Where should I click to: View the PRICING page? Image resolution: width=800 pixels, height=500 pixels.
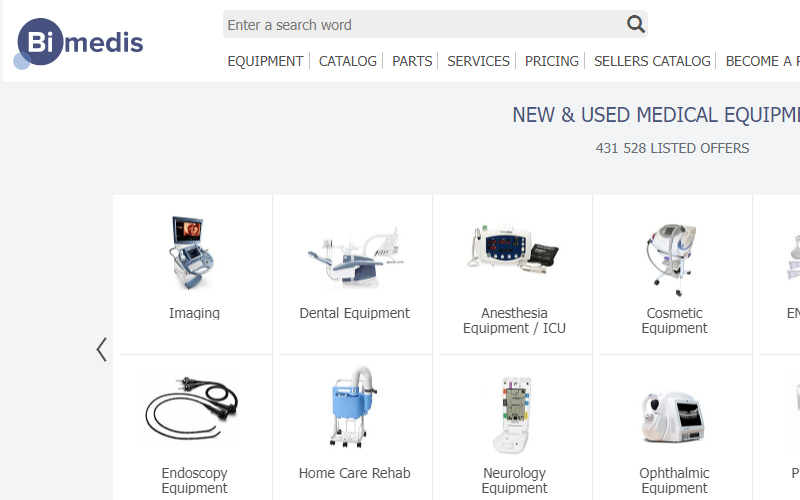tap(552, 61)
